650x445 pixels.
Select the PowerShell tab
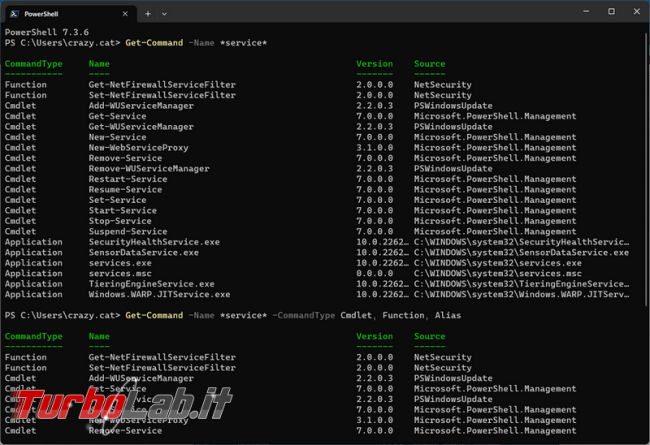pyautogui.click(x=71, y=14)
